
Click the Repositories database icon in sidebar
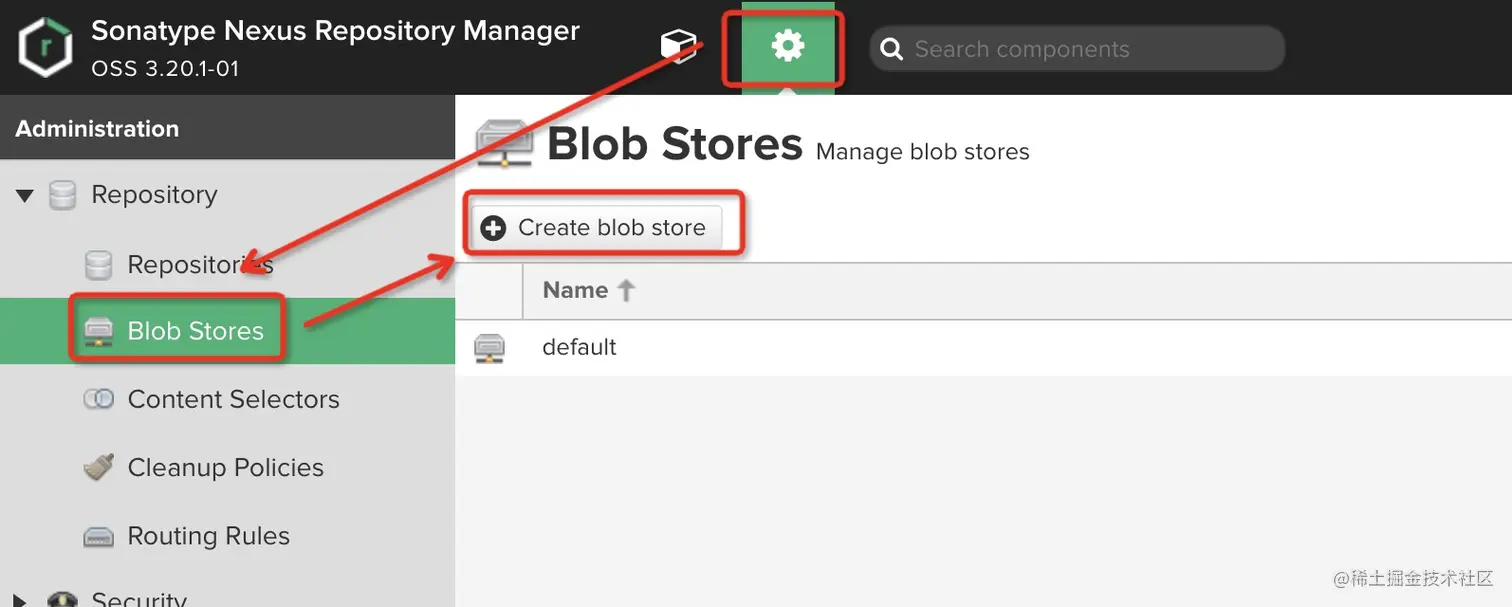[98, 265]
